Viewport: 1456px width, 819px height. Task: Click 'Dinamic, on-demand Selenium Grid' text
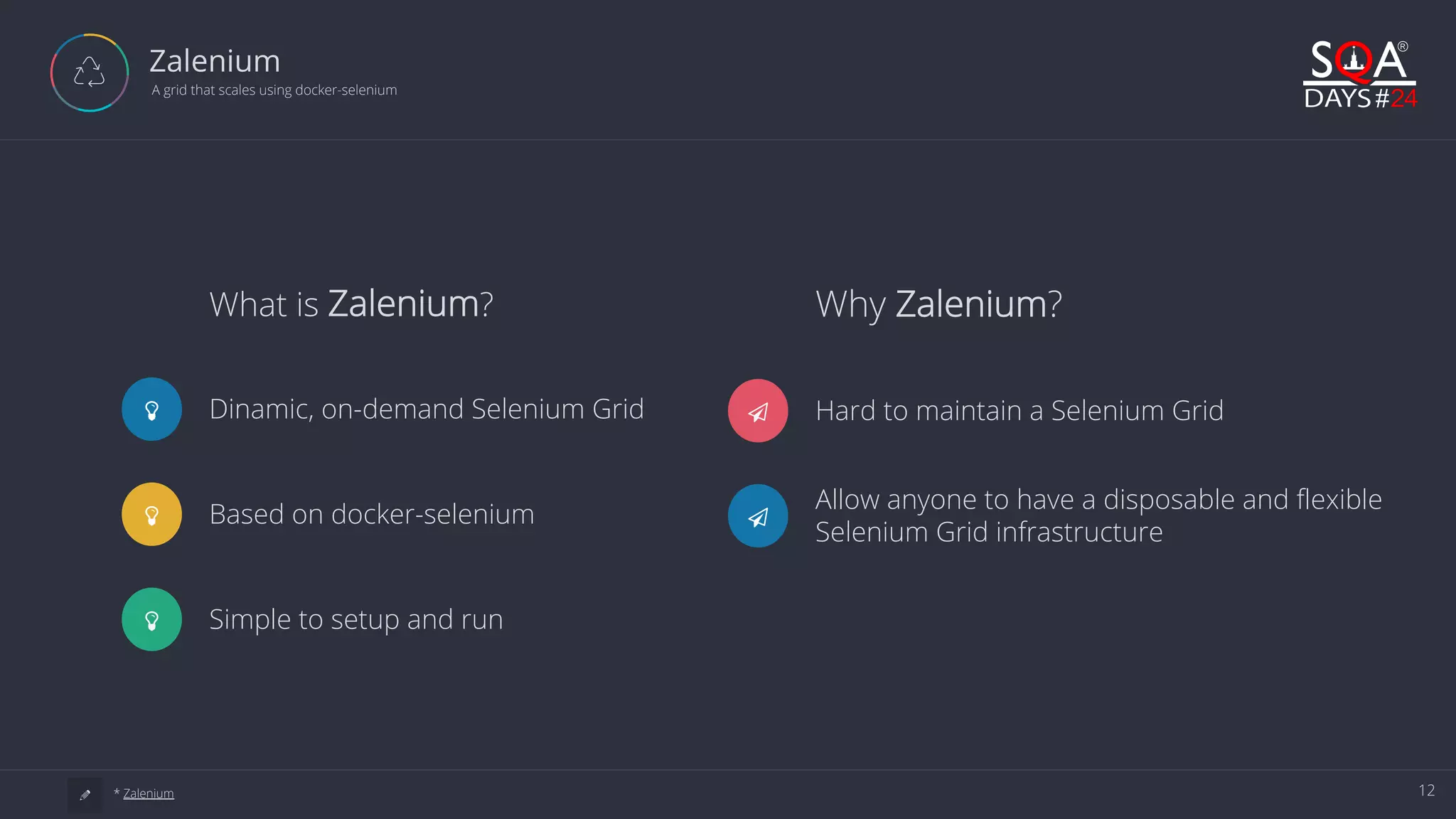point(427,409)
